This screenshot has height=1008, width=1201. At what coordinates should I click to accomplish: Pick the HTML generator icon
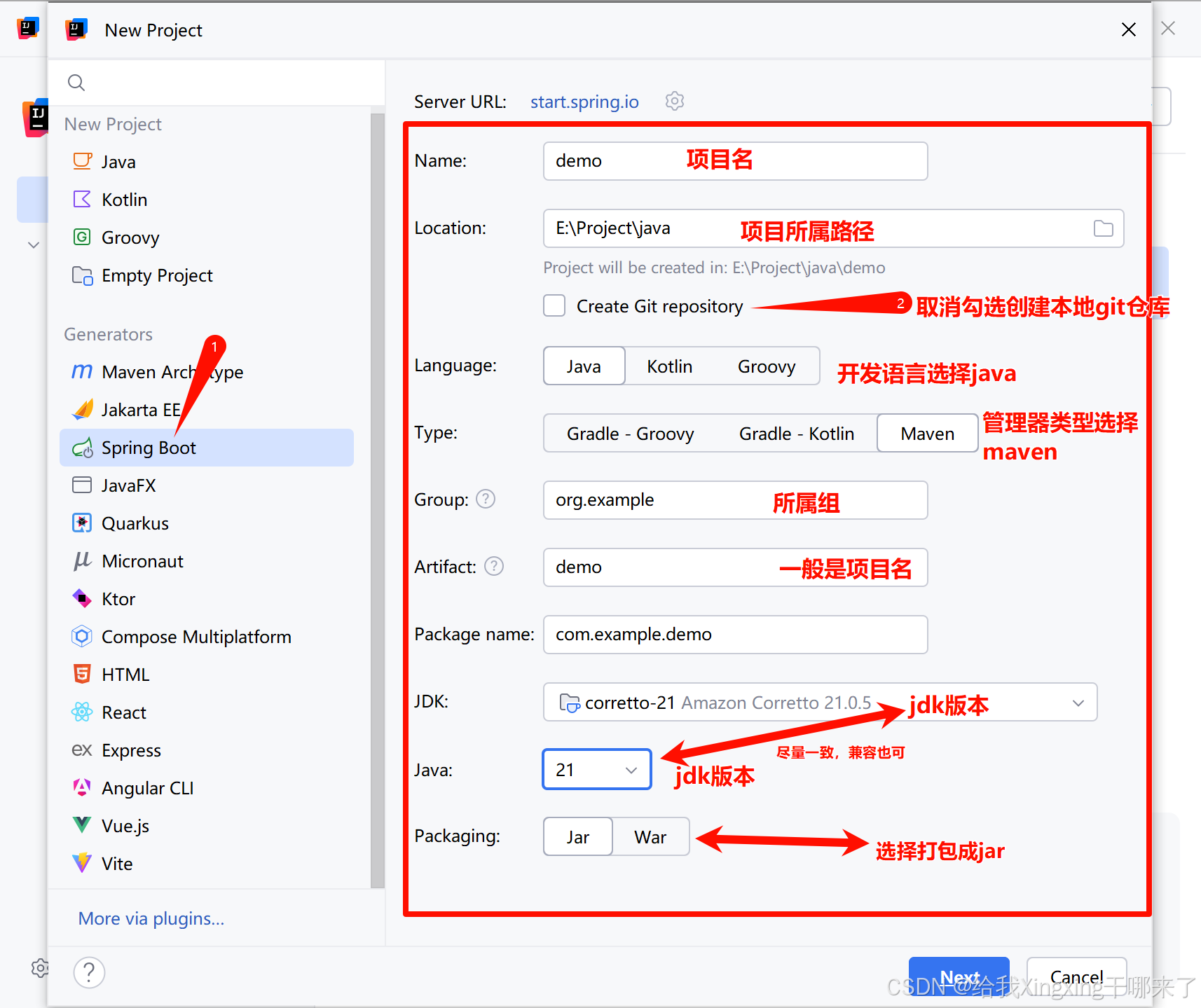click(82, 674)
